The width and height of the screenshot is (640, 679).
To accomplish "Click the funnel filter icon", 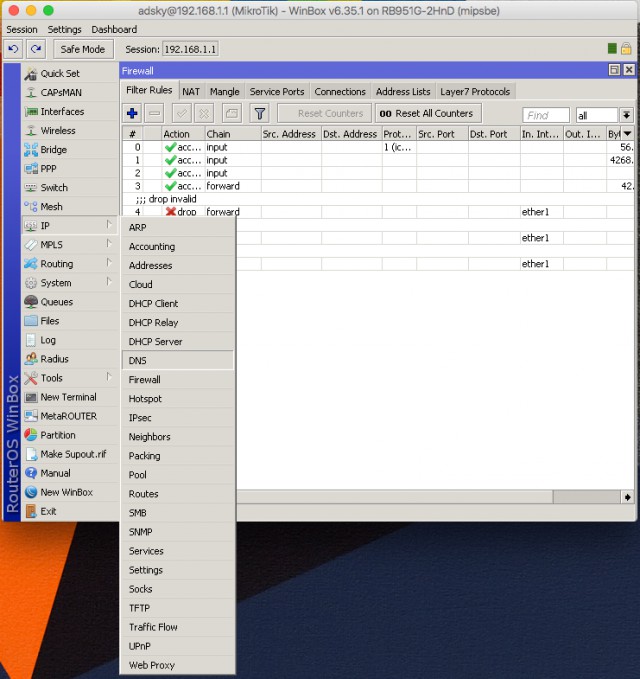I will click(x=259, y=113).
